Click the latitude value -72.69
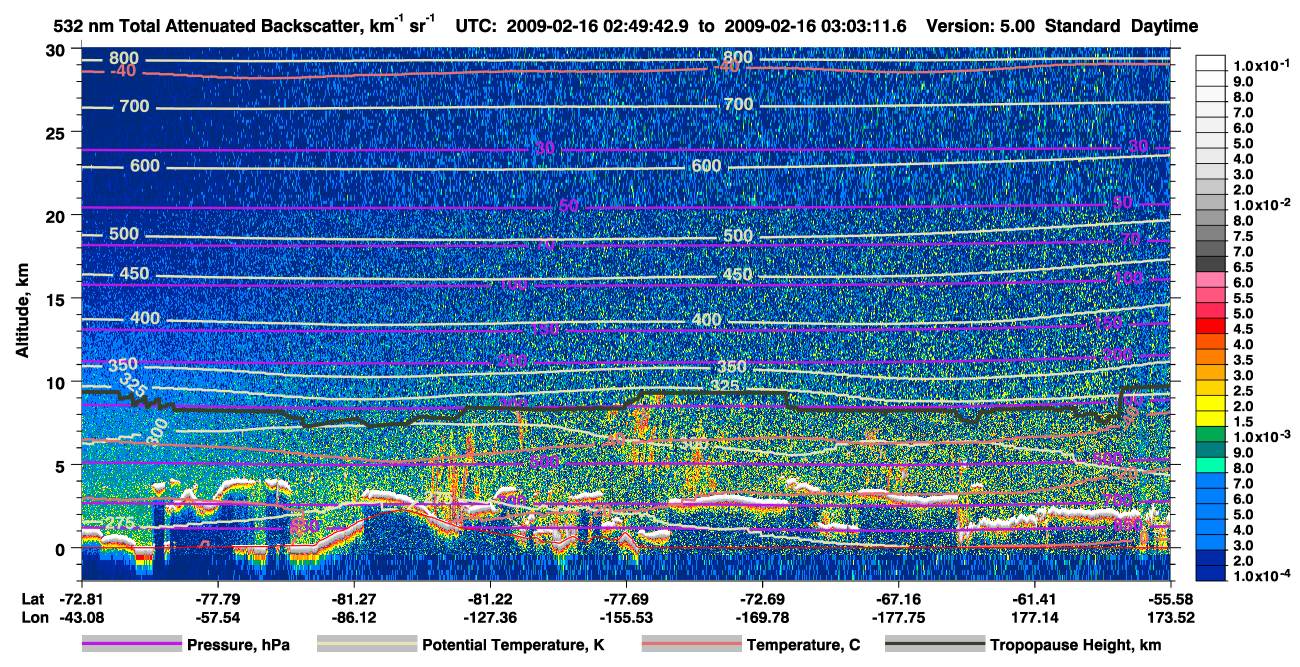 click(x=762, y=599)
